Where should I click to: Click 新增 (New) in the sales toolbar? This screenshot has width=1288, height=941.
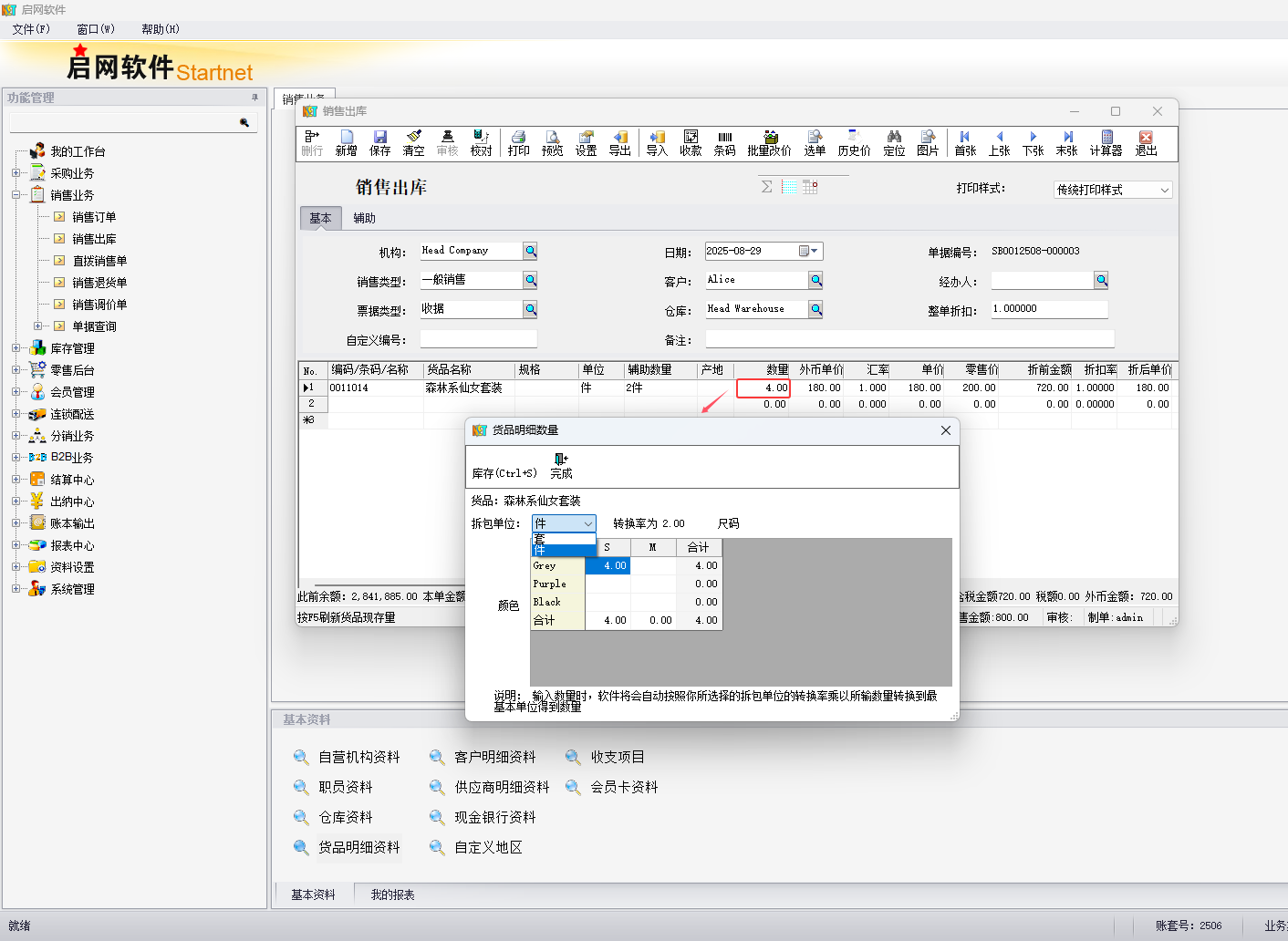pyautogui.click(x=346, y=143)
